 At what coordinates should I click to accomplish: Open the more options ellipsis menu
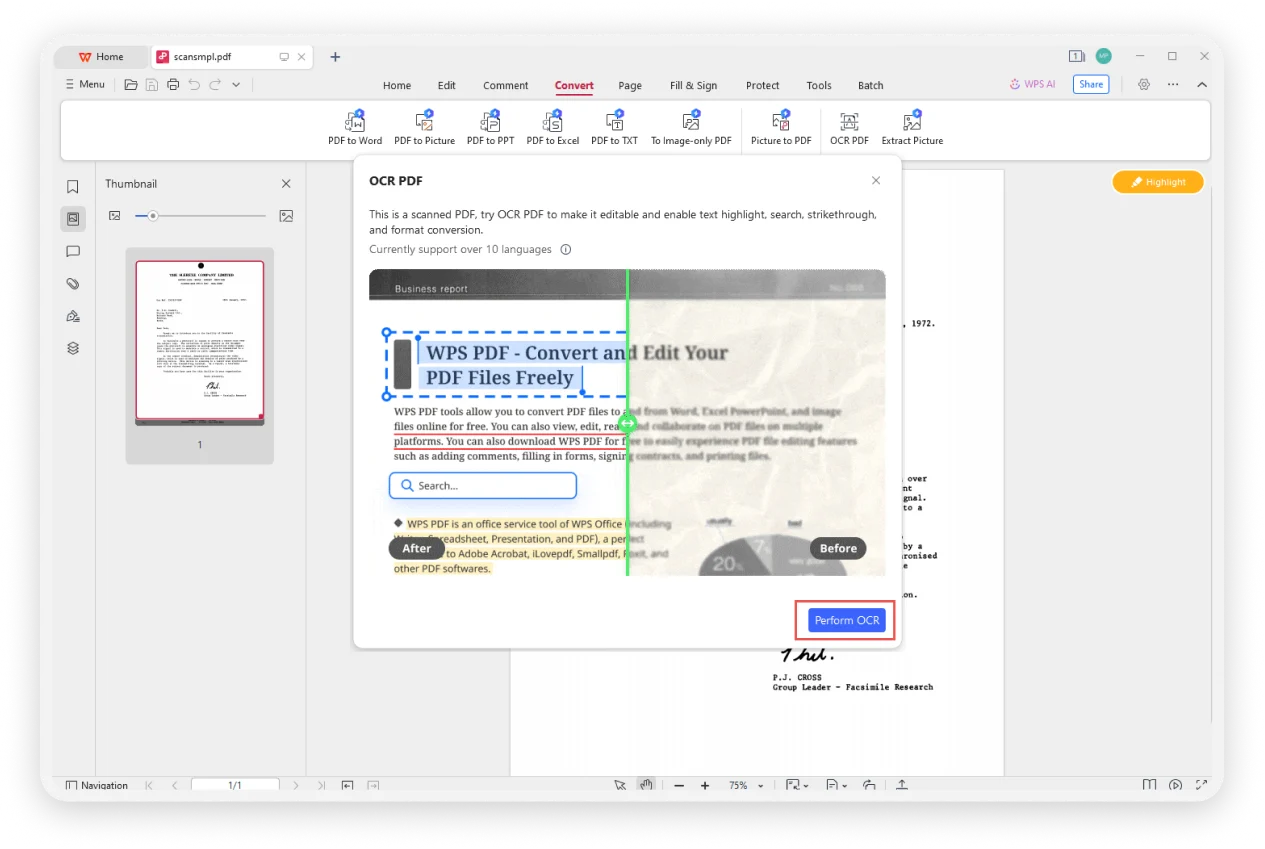click(1173, 85)
